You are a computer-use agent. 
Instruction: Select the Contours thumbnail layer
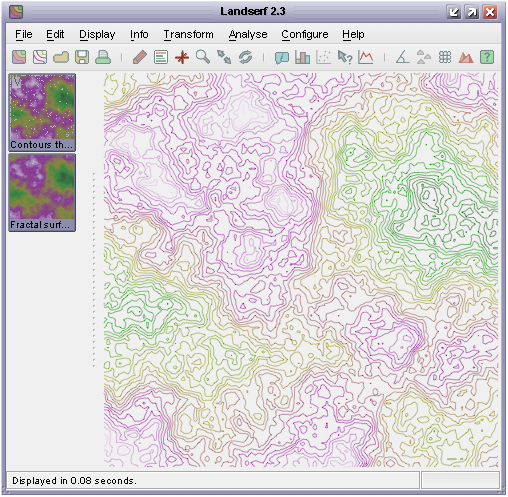pos(42,112)
